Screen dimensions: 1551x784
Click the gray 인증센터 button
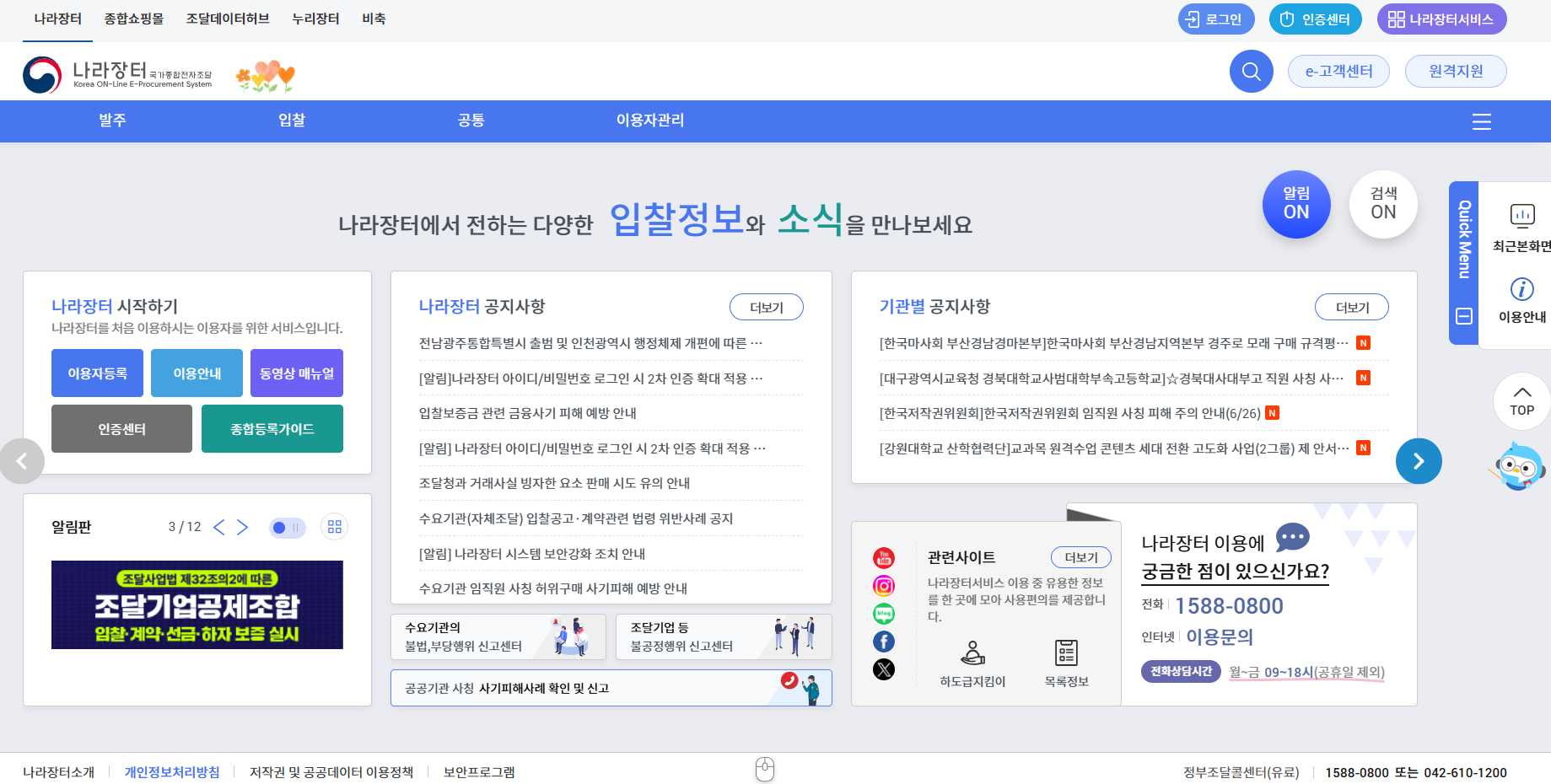point(121,429)
